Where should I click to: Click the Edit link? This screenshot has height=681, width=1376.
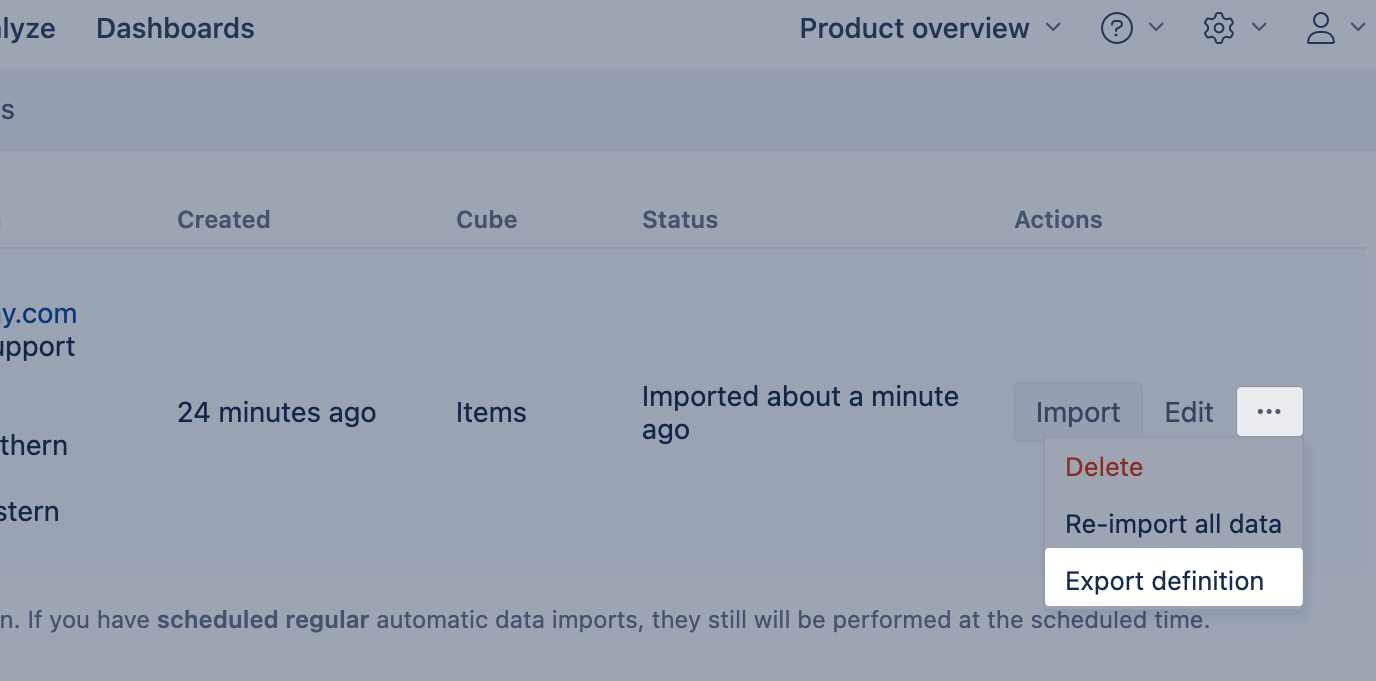(1189, 412)
